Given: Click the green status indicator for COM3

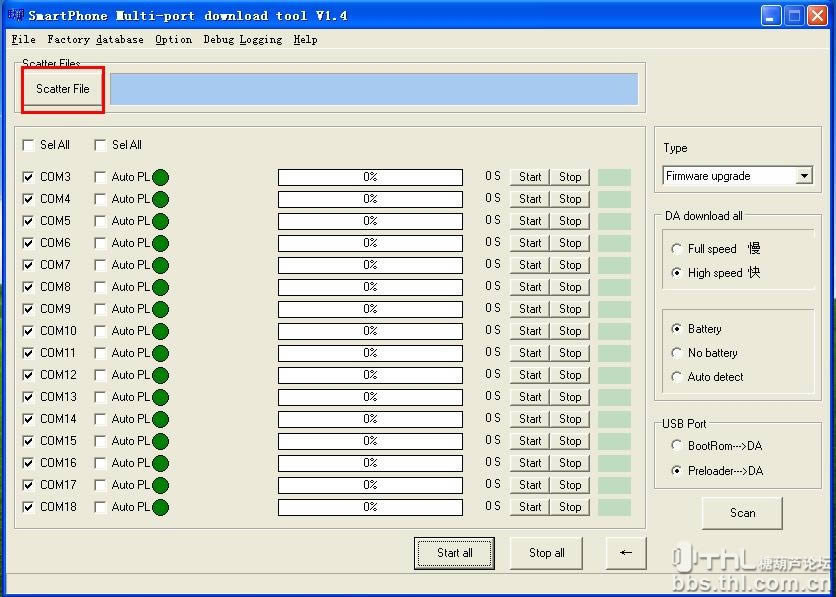Looking at the screenshot, I should click(160, 177).
